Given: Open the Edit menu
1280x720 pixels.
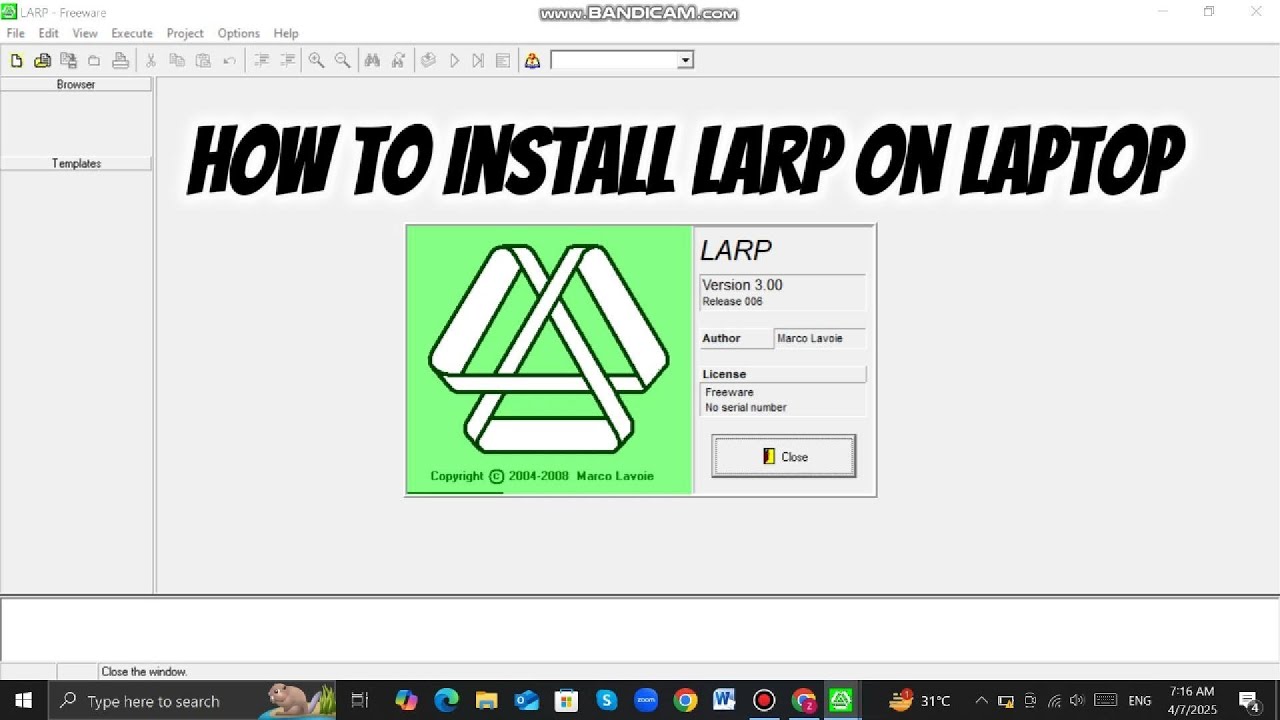Looking at the screenshot, I should click(48, 33).
